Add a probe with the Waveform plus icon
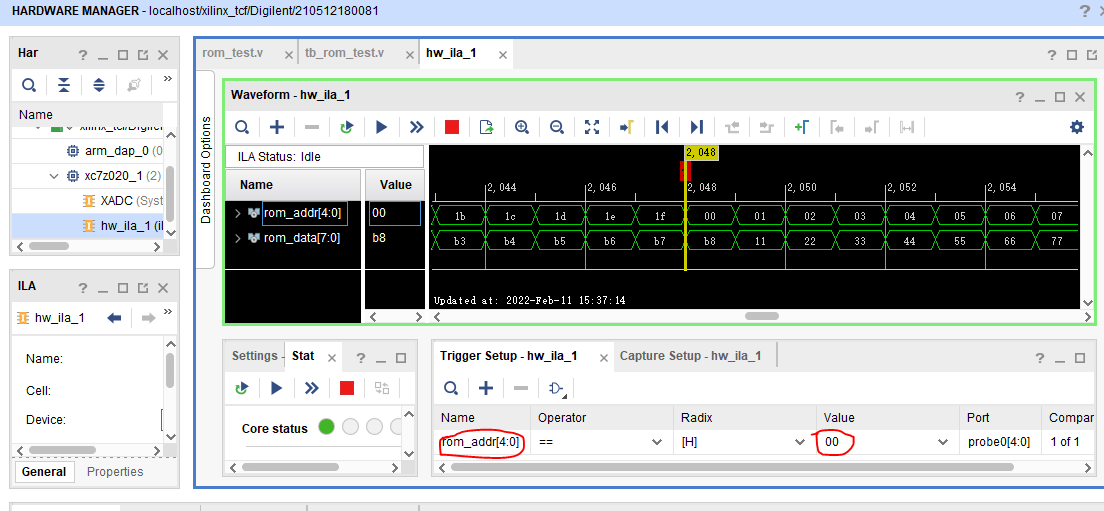This screenshot has height=511, width=1104. [277, 127]
